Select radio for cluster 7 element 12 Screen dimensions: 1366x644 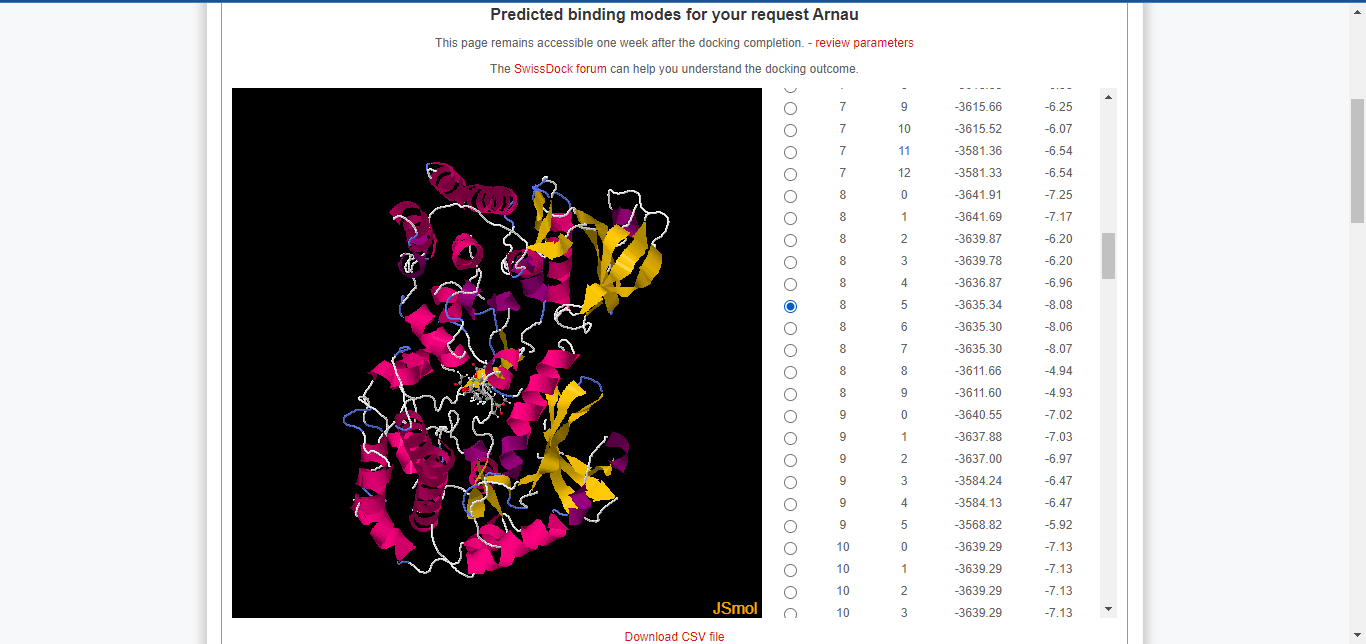click(x=791, y=174)
